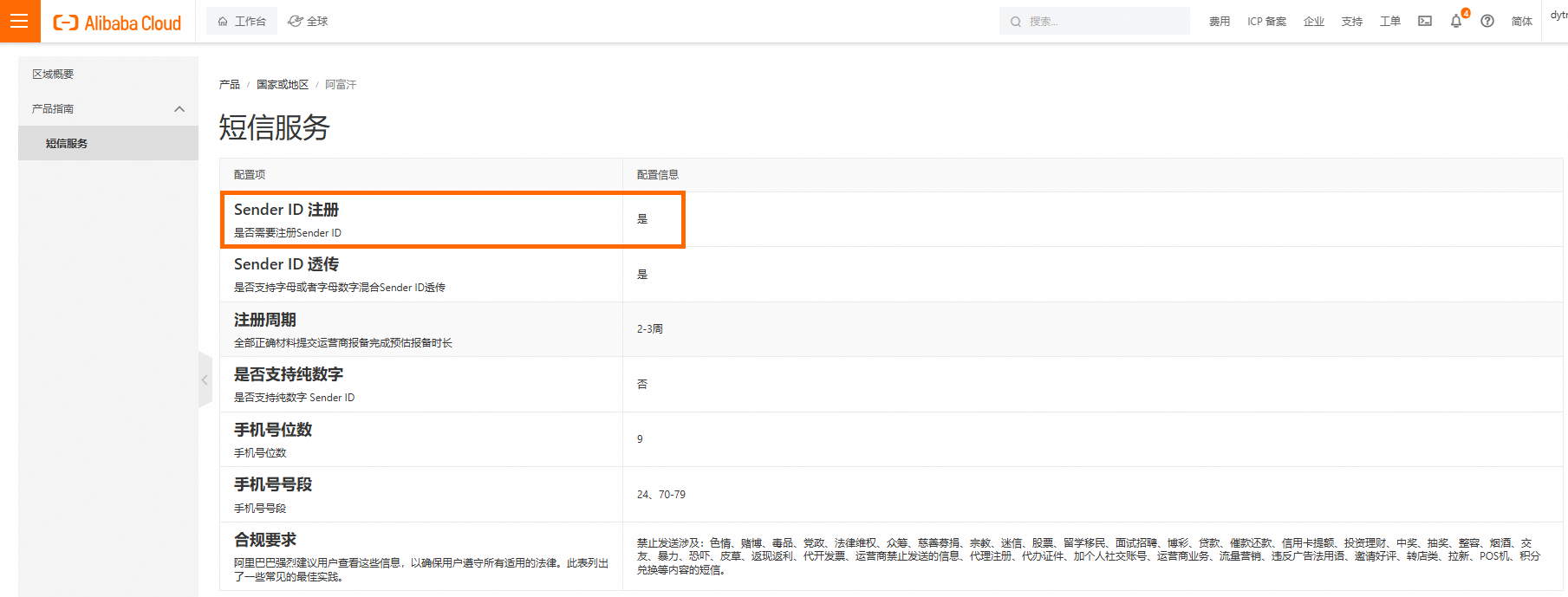The image size is (1568, 597).
Task: Click the 手机号位数 row title
Action: pos(273,430)
